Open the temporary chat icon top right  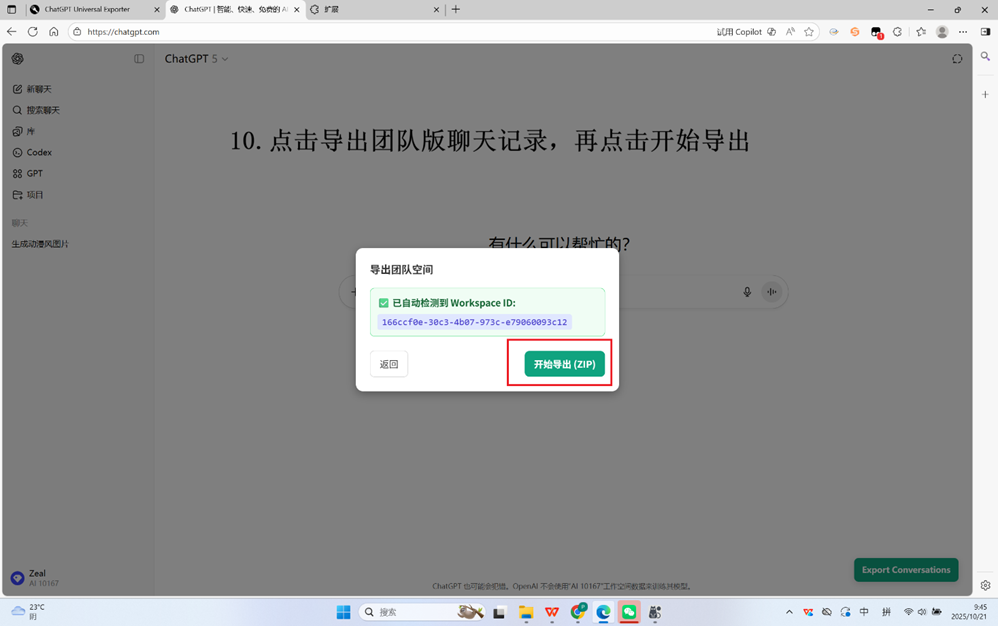[957, 59]
